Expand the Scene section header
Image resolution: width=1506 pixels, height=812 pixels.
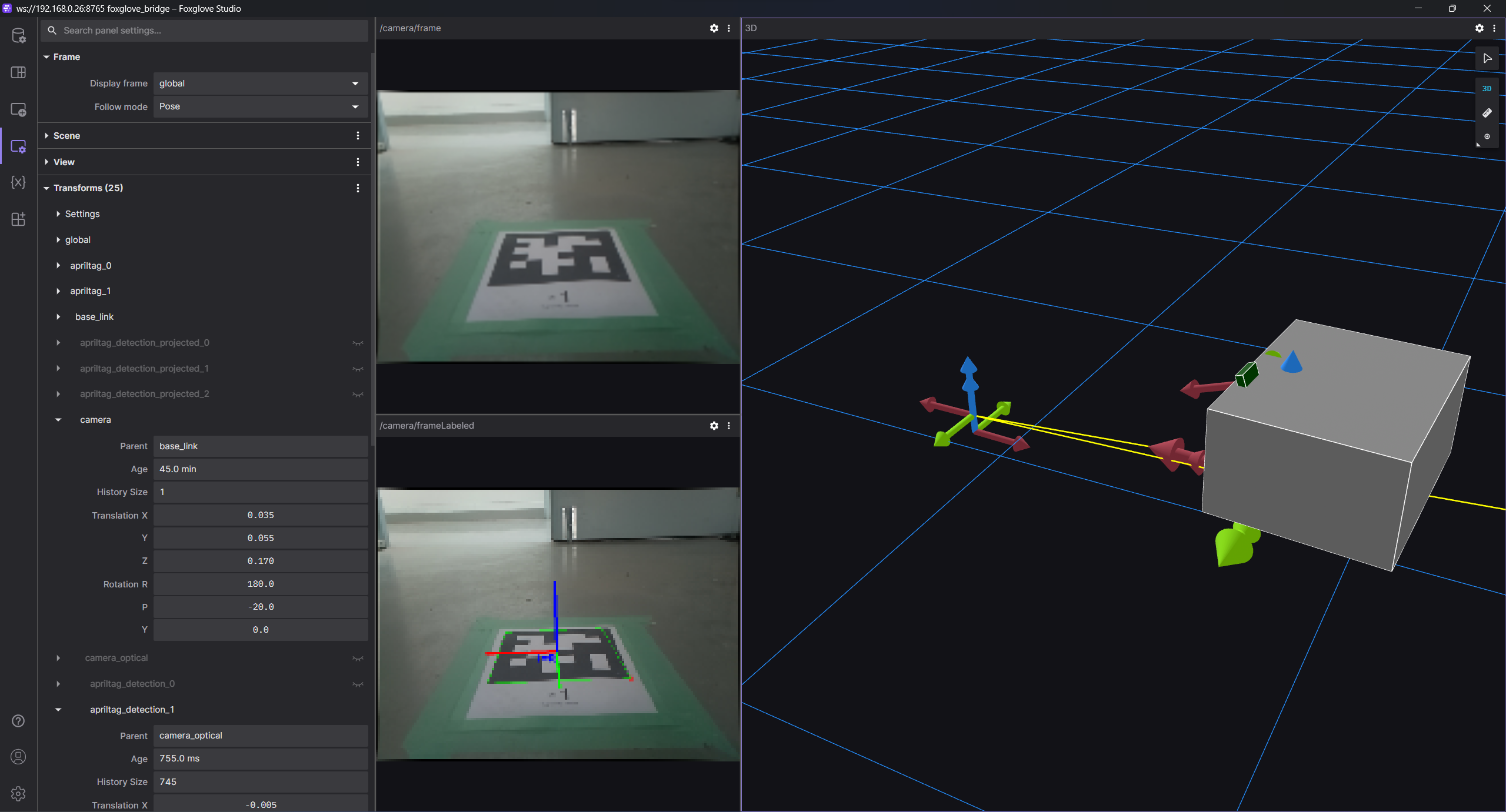pos(66,136)
